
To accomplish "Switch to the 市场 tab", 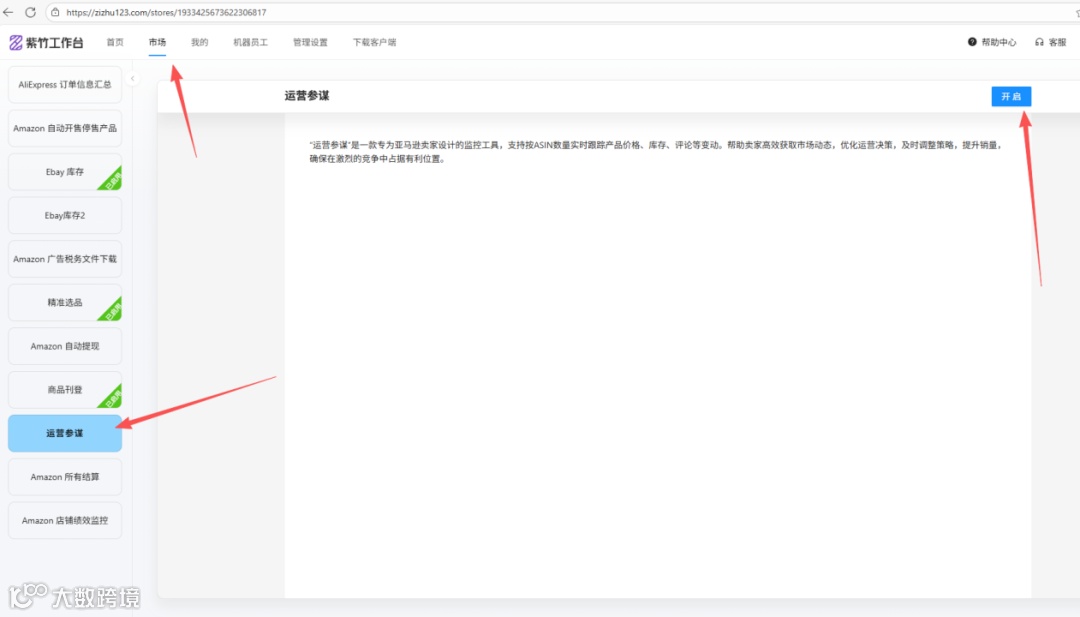I will pyautogui.click(x=157, y=43).
